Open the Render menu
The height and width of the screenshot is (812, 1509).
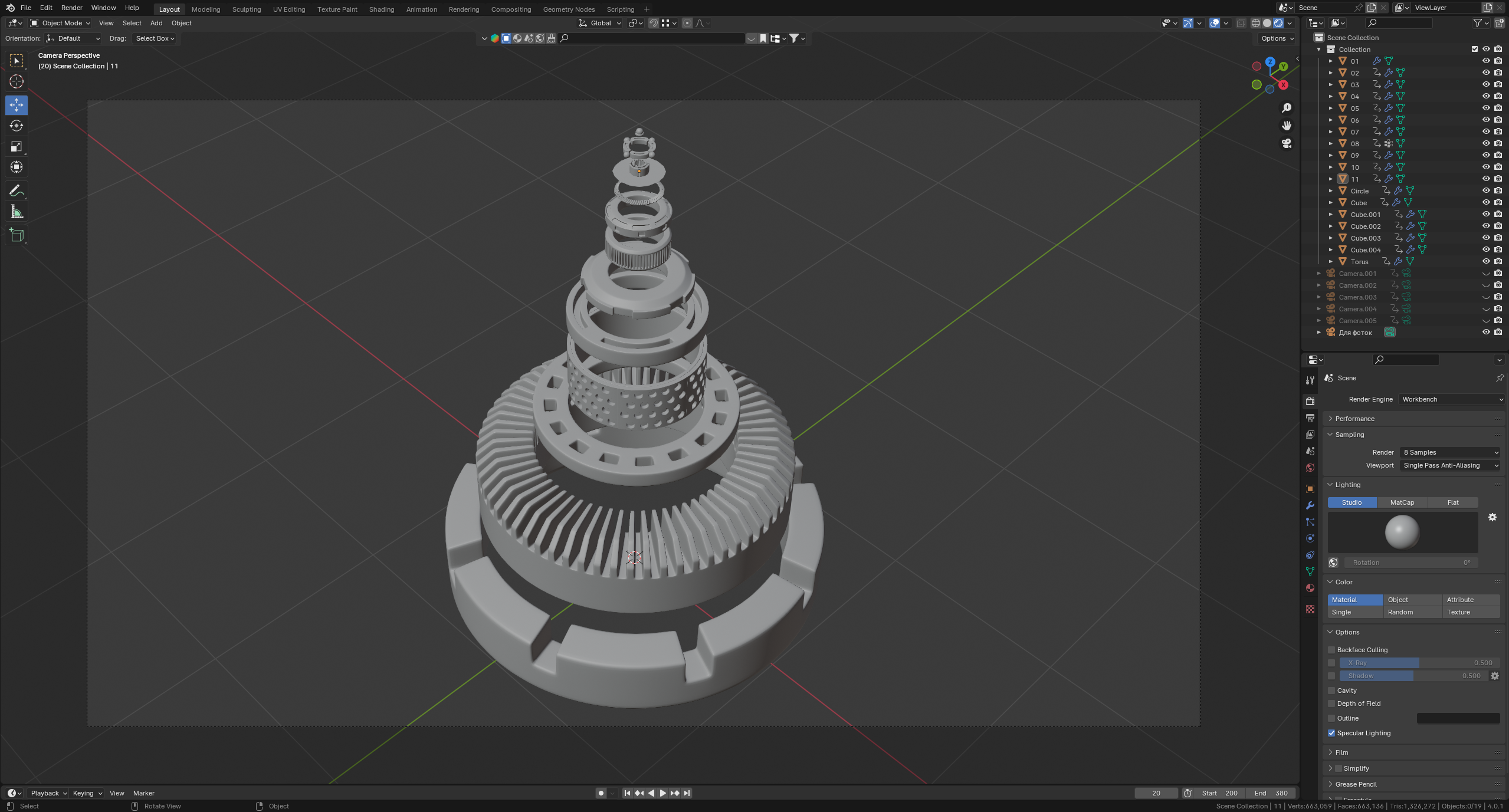coord(71,8)
